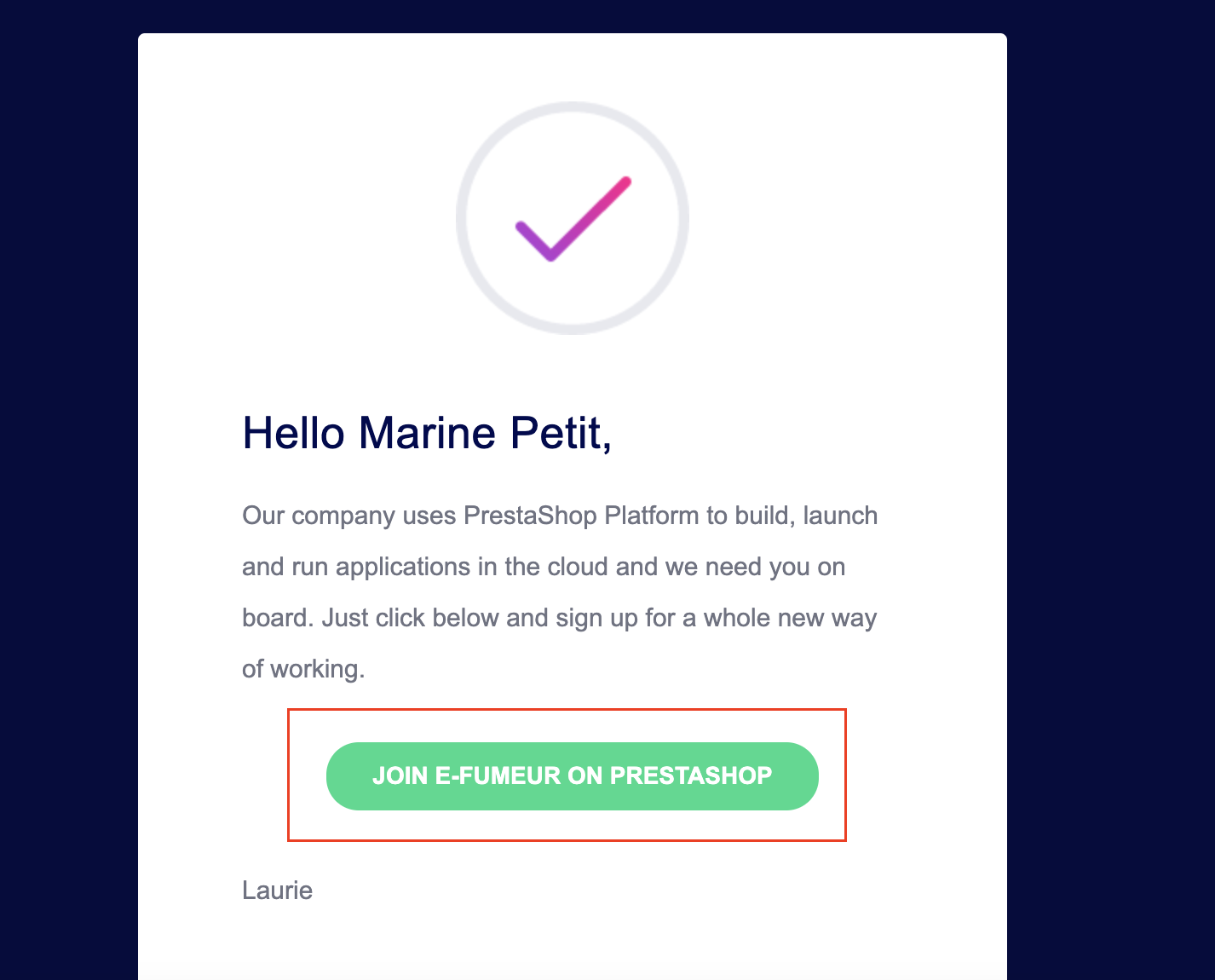The height and width of the screenshot is (980, 1215).
Task: Click the "PrestaShop Platform" text in the paragraph
Action: [581, 516]
